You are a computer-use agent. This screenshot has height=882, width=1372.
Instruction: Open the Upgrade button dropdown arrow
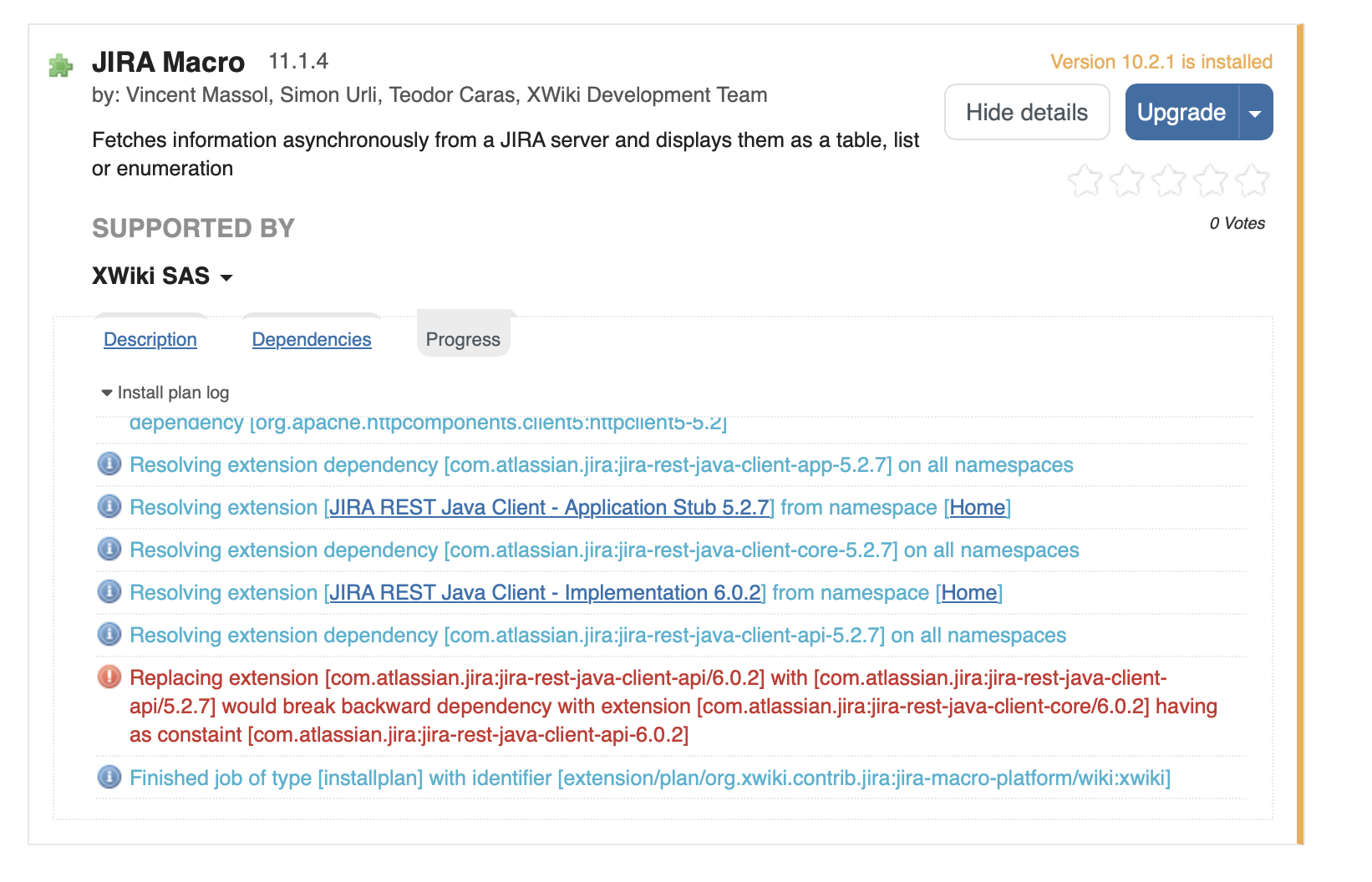coord(1255,113)
